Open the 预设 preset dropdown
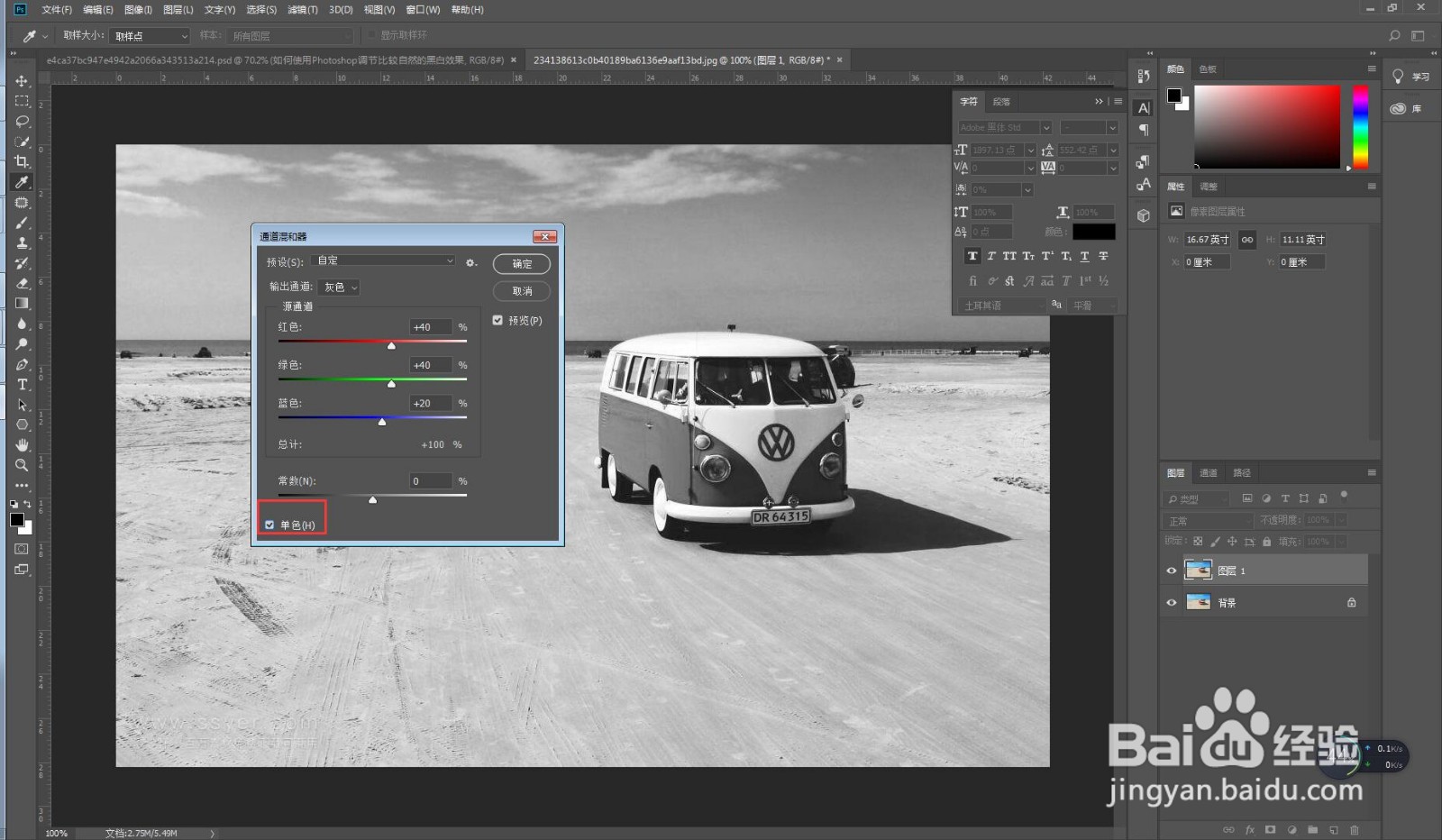The height and width of the screenshot is (840, 1442). (x=384, y=260)
